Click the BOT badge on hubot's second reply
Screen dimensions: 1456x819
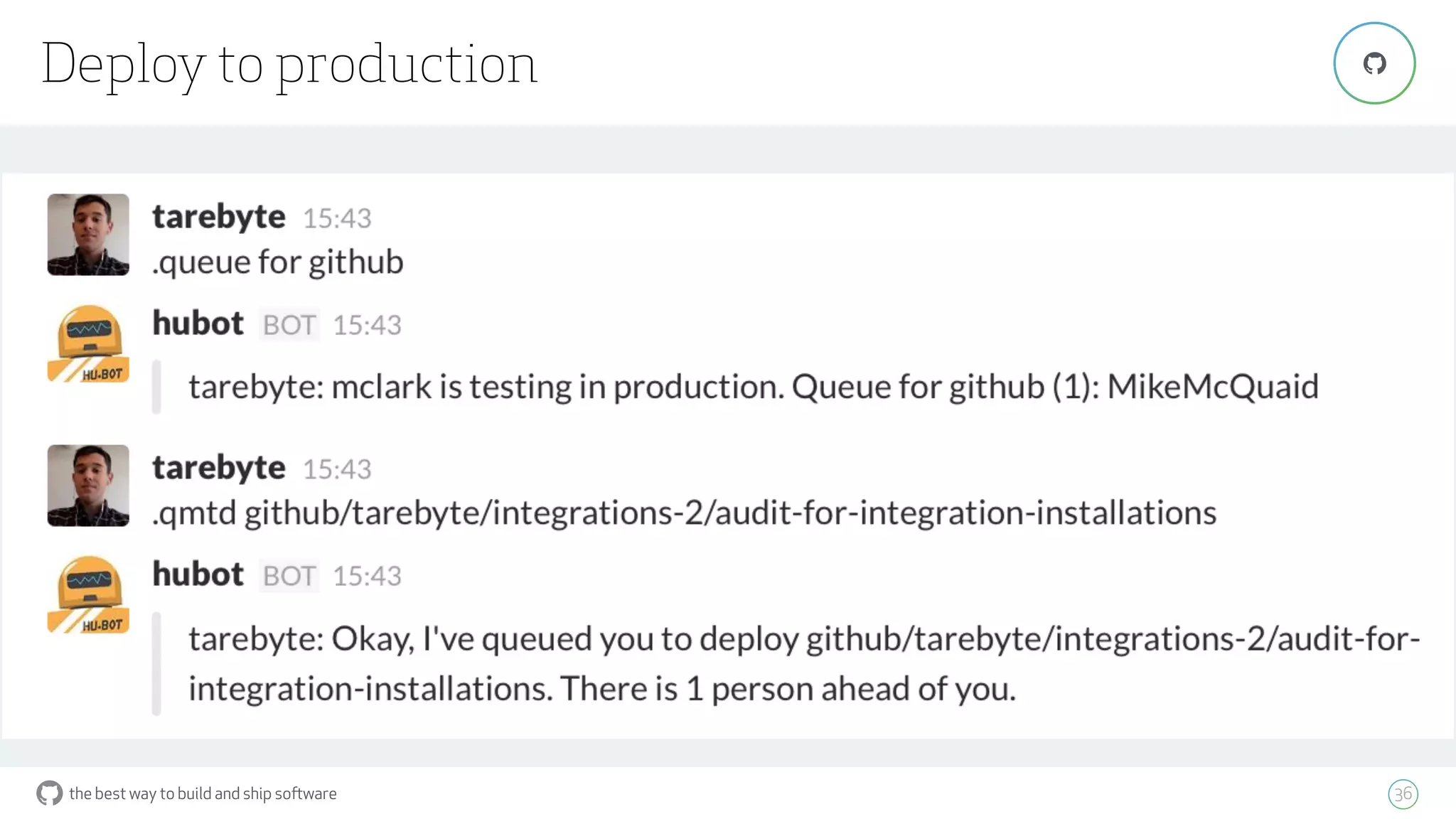289,576
